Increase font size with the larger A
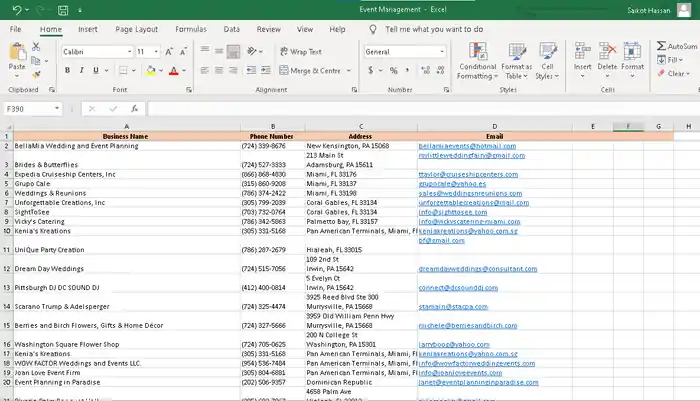 pyautogui.click(x=169, y=52)
